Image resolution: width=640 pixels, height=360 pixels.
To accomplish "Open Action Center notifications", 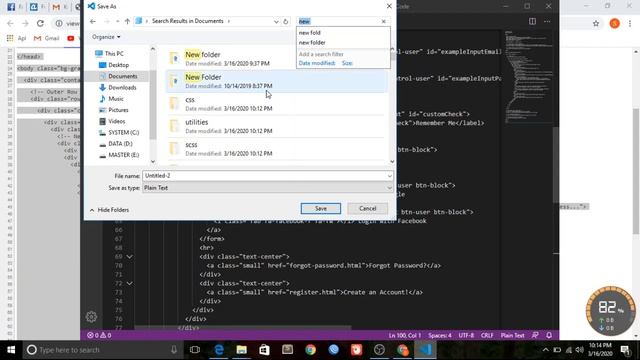I will 625,350.
